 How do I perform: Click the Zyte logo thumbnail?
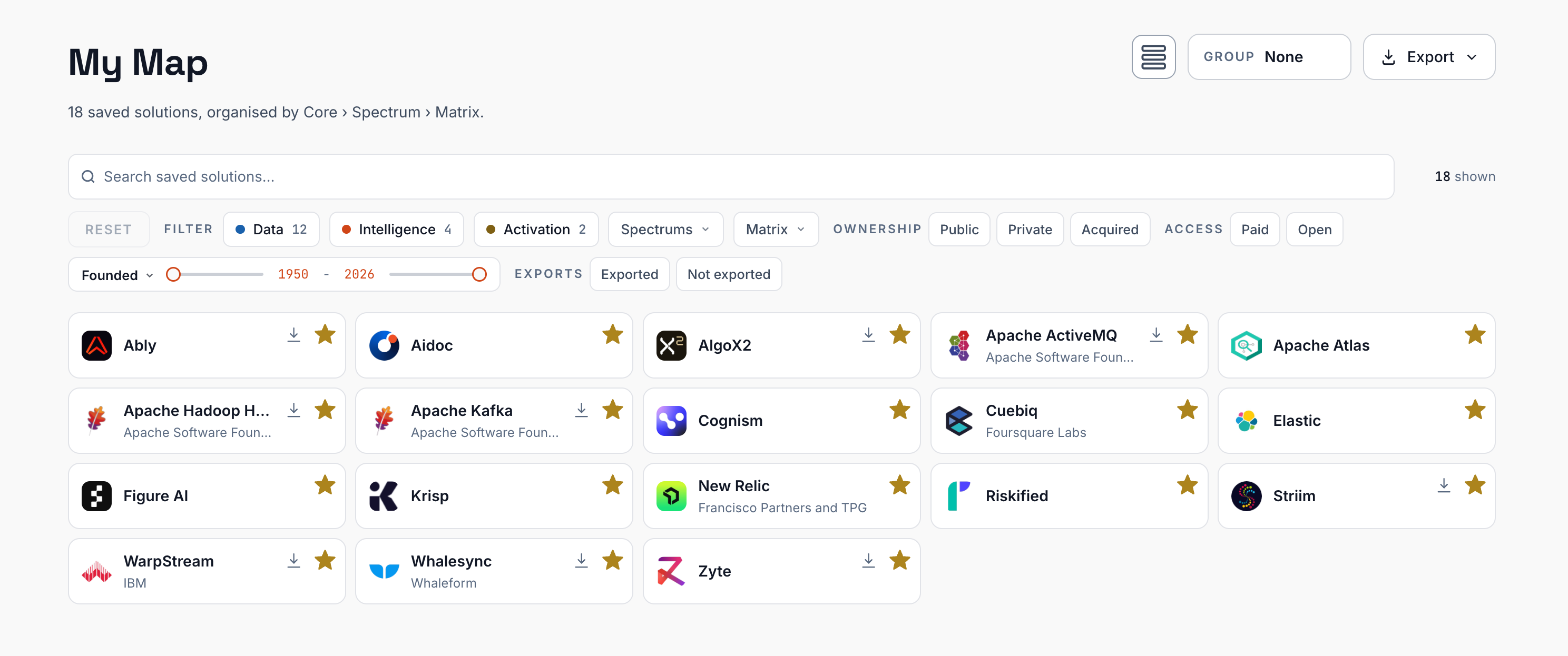pos(671,571)
